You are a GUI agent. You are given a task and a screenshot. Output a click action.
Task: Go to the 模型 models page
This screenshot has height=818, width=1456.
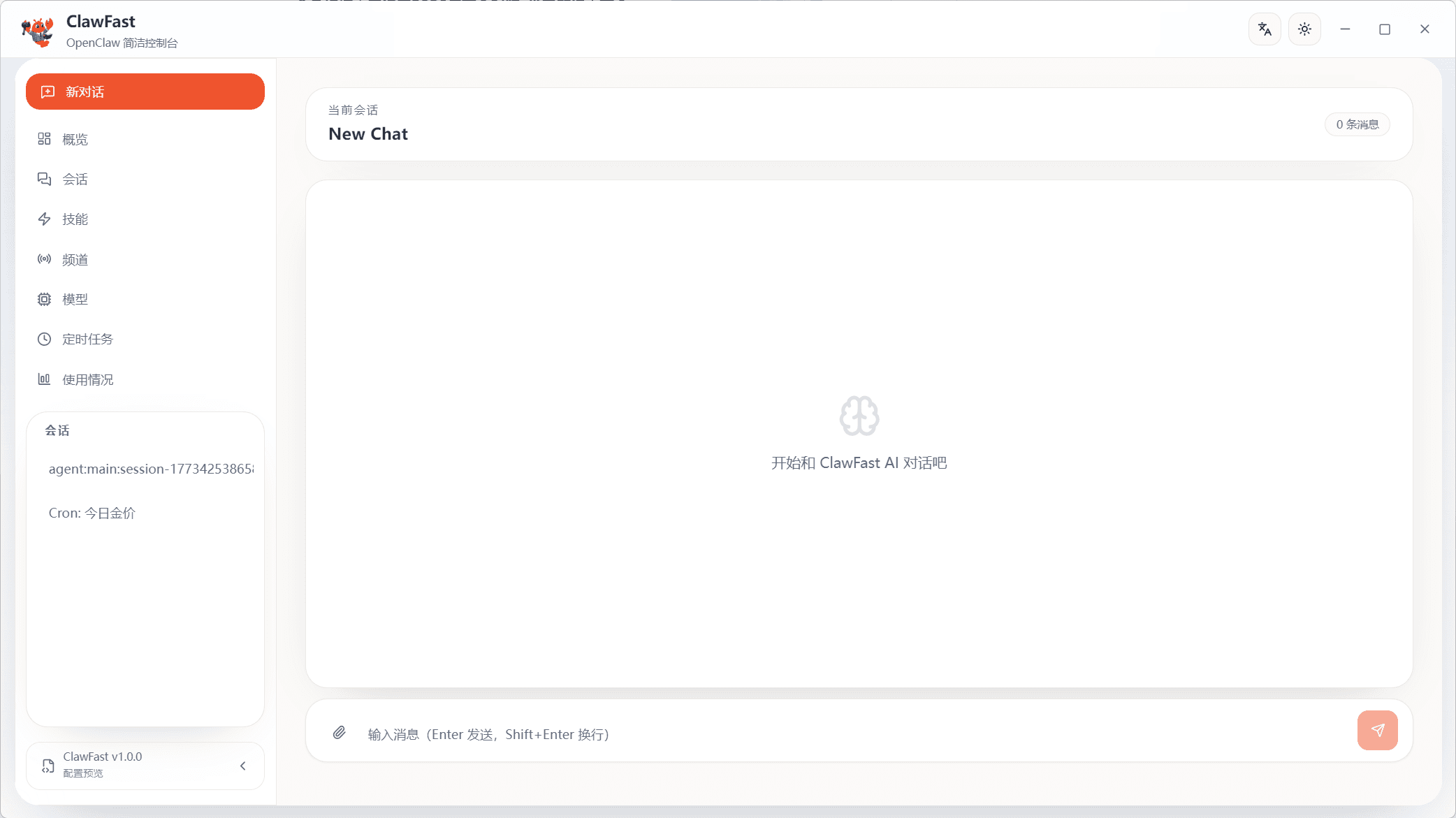[75, 300]
